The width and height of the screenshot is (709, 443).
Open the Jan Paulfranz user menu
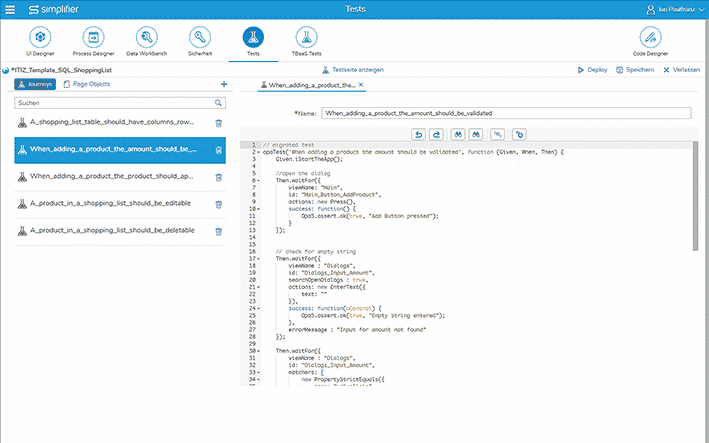click(676, 9)
